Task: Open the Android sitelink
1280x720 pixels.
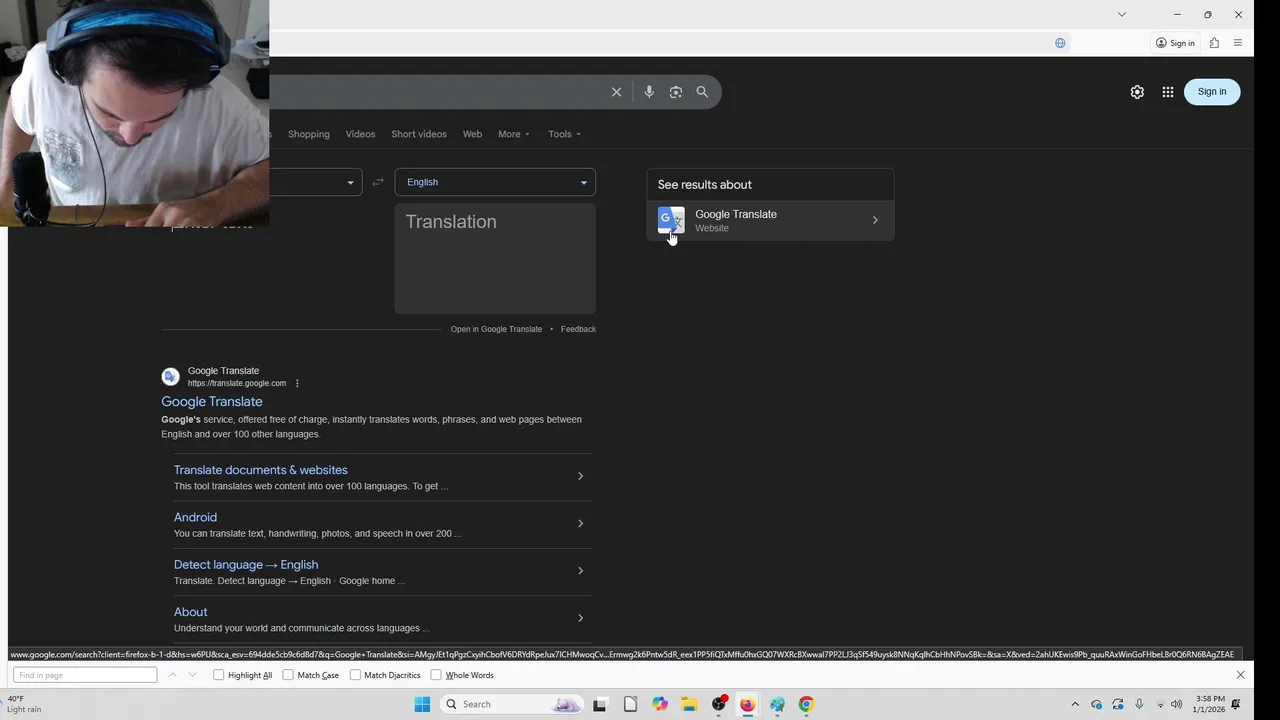Action: tap(195, 517)
